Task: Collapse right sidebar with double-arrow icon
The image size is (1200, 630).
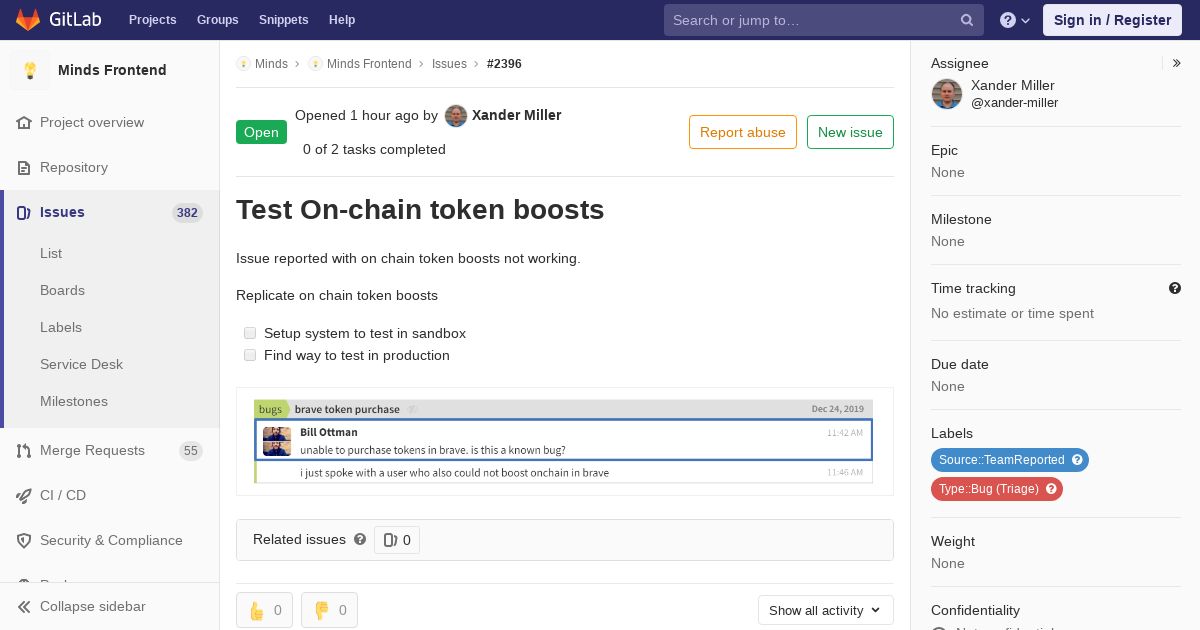Action: [1177, 63]
